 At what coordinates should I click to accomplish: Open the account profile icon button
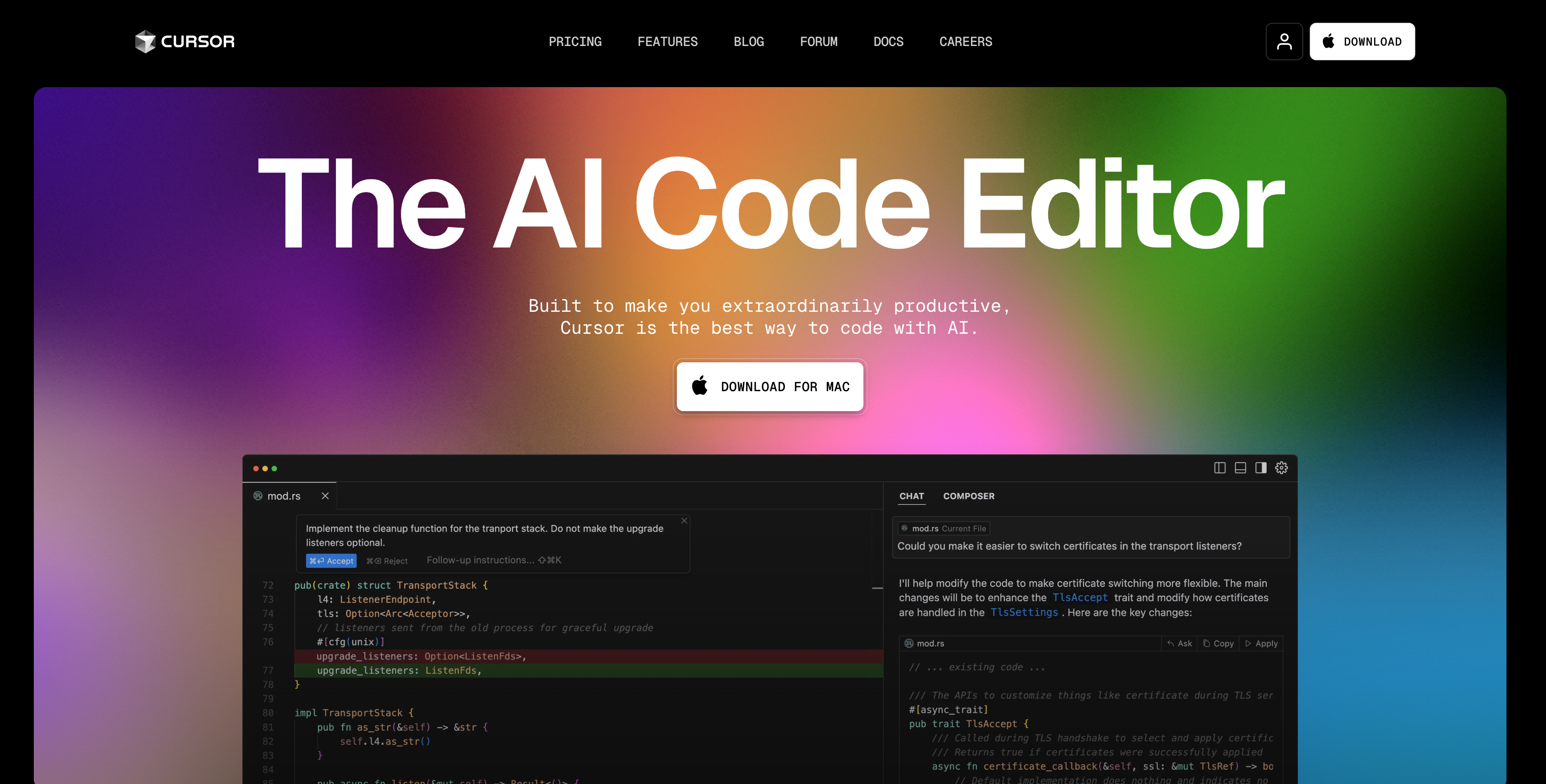(1285, 42)
